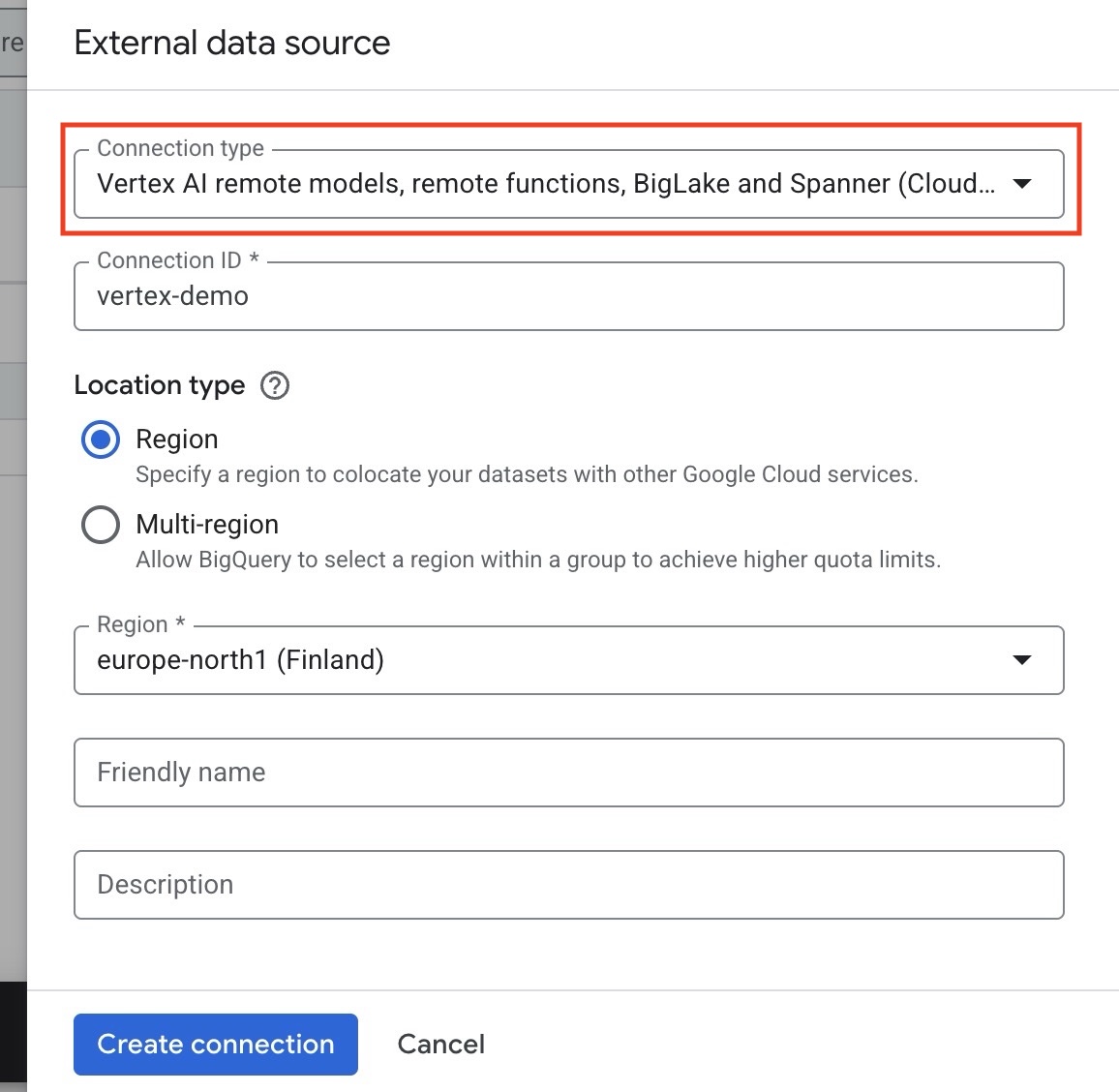Select the Region radio button
Image resolution: width=1119 pixels, height=1092 pixels.
(x=101, y=440)
